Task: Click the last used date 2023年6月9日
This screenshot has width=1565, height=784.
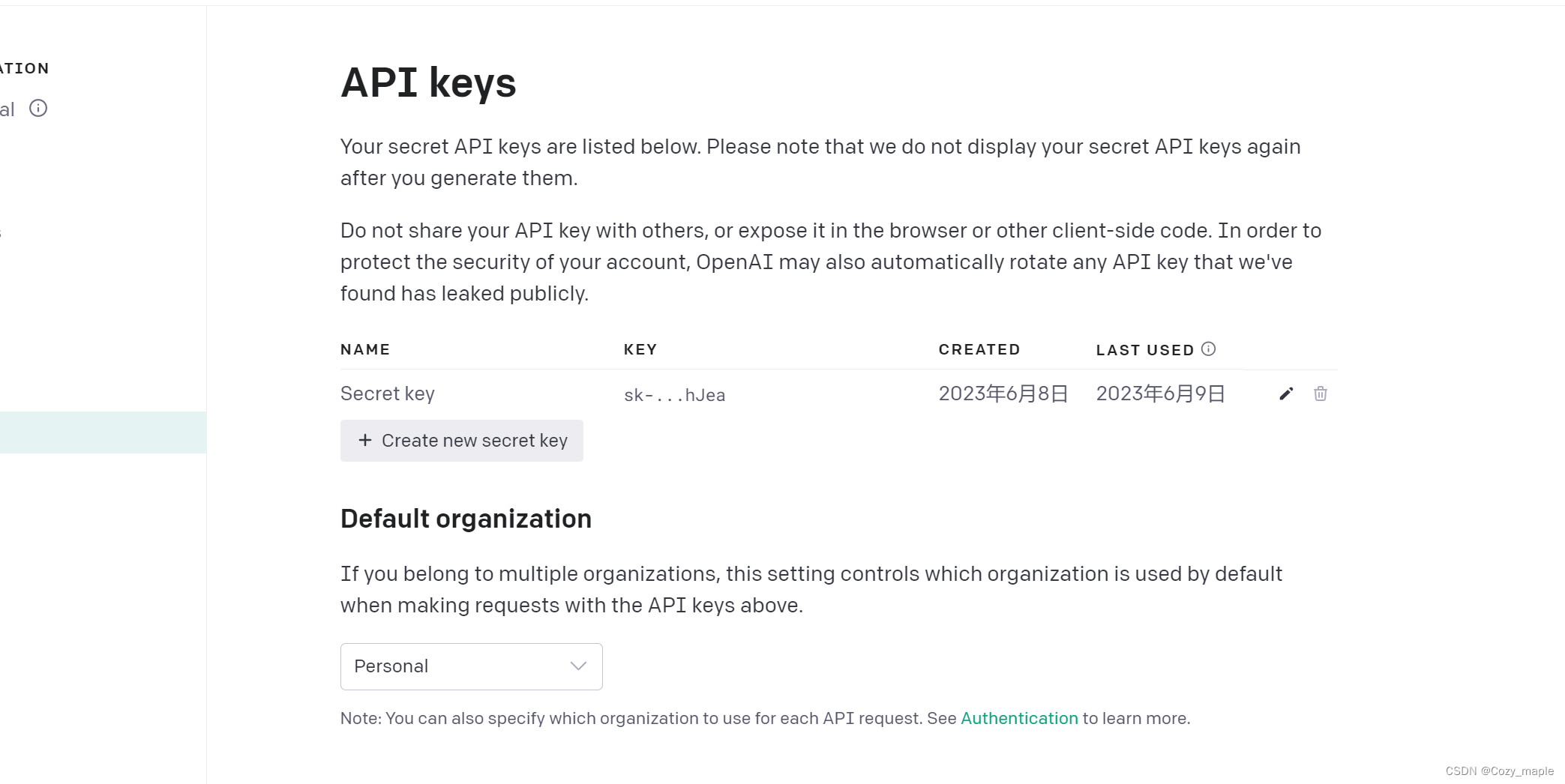Action: tap(1161, 394)
